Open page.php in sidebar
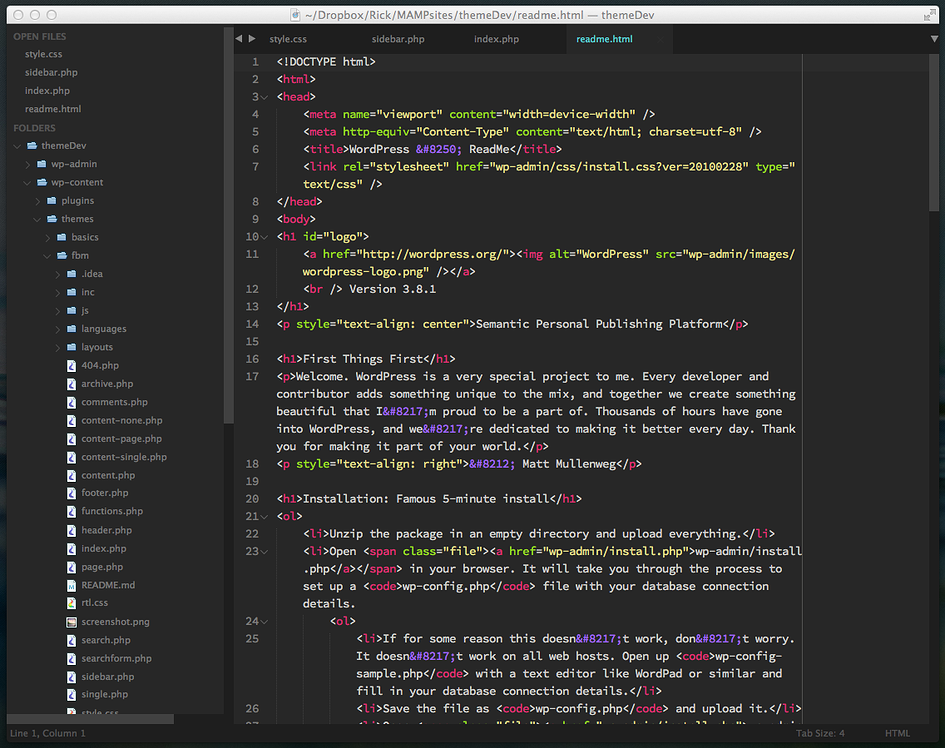The height and width of the screenshot is (748, 945). (102, 567)
